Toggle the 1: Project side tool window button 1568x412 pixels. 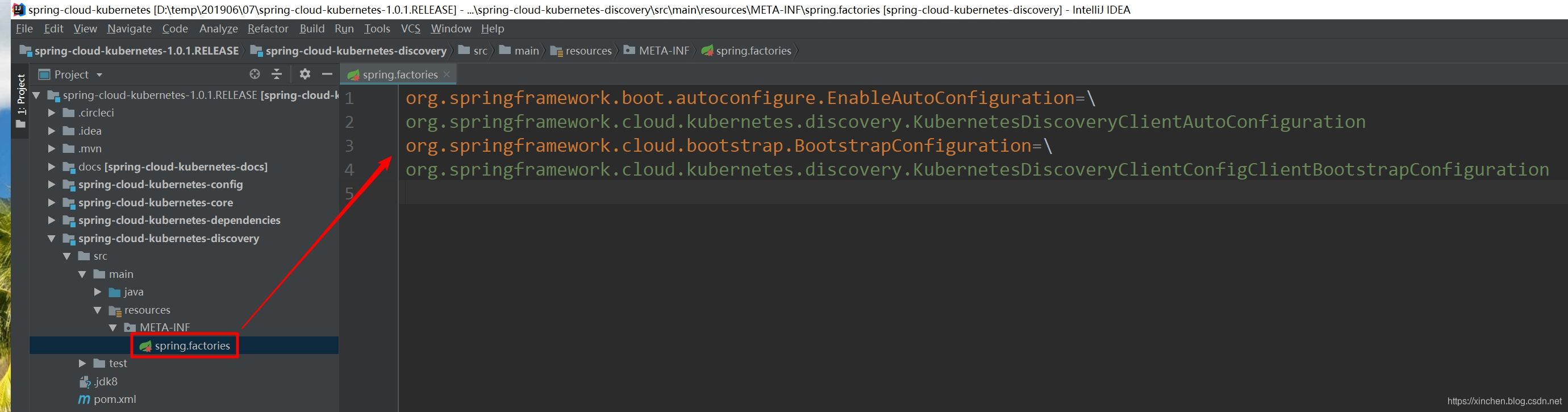(x=20, y=101)
